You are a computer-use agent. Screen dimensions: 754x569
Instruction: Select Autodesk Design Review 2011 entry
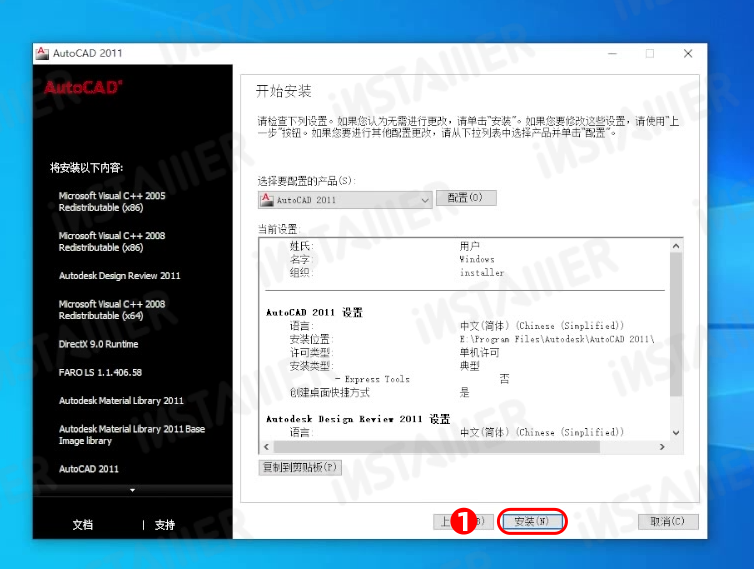click(119, 276)
